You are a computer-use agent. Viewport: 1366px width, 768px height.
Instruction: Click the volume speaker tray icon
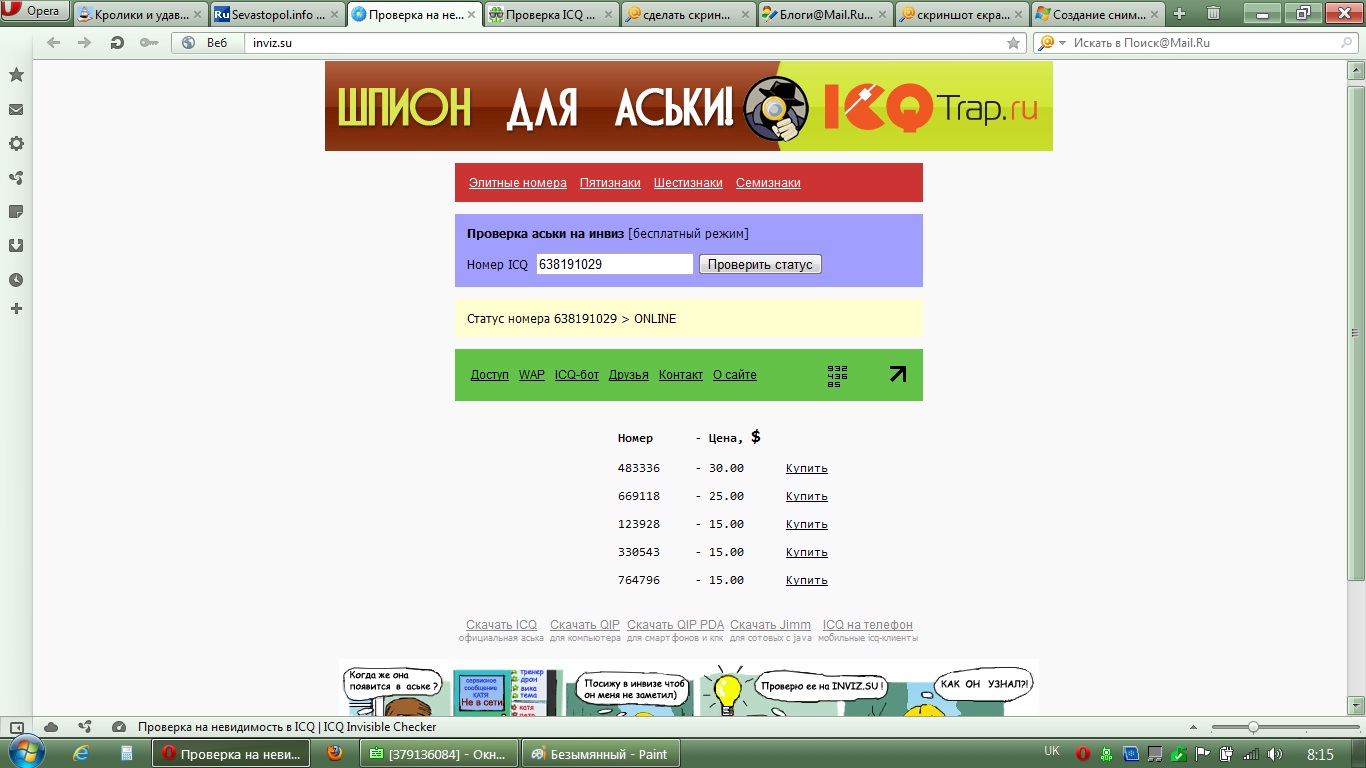click(x=1275, y=754)
